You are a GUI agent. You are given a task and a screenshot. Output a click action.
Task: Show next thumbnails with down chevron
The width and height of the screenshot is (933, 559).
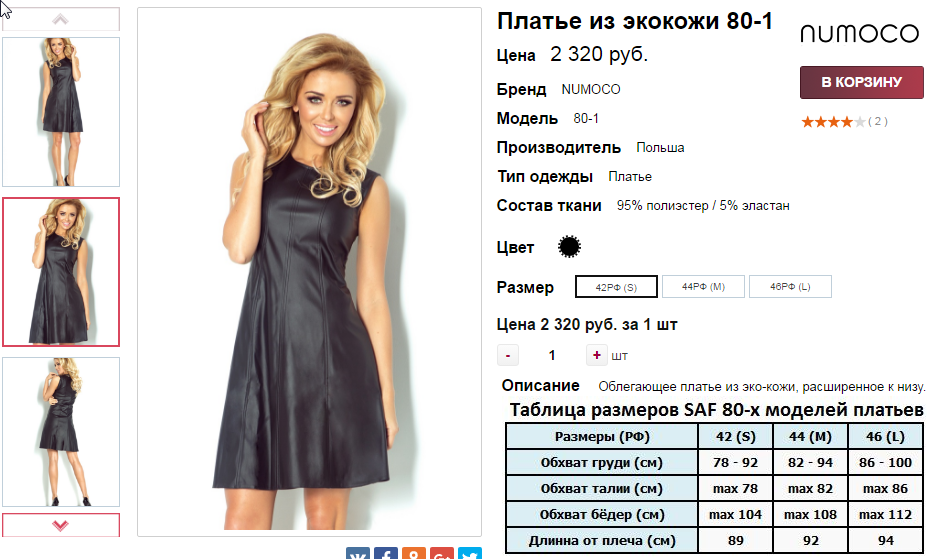(x=61, y=525)
